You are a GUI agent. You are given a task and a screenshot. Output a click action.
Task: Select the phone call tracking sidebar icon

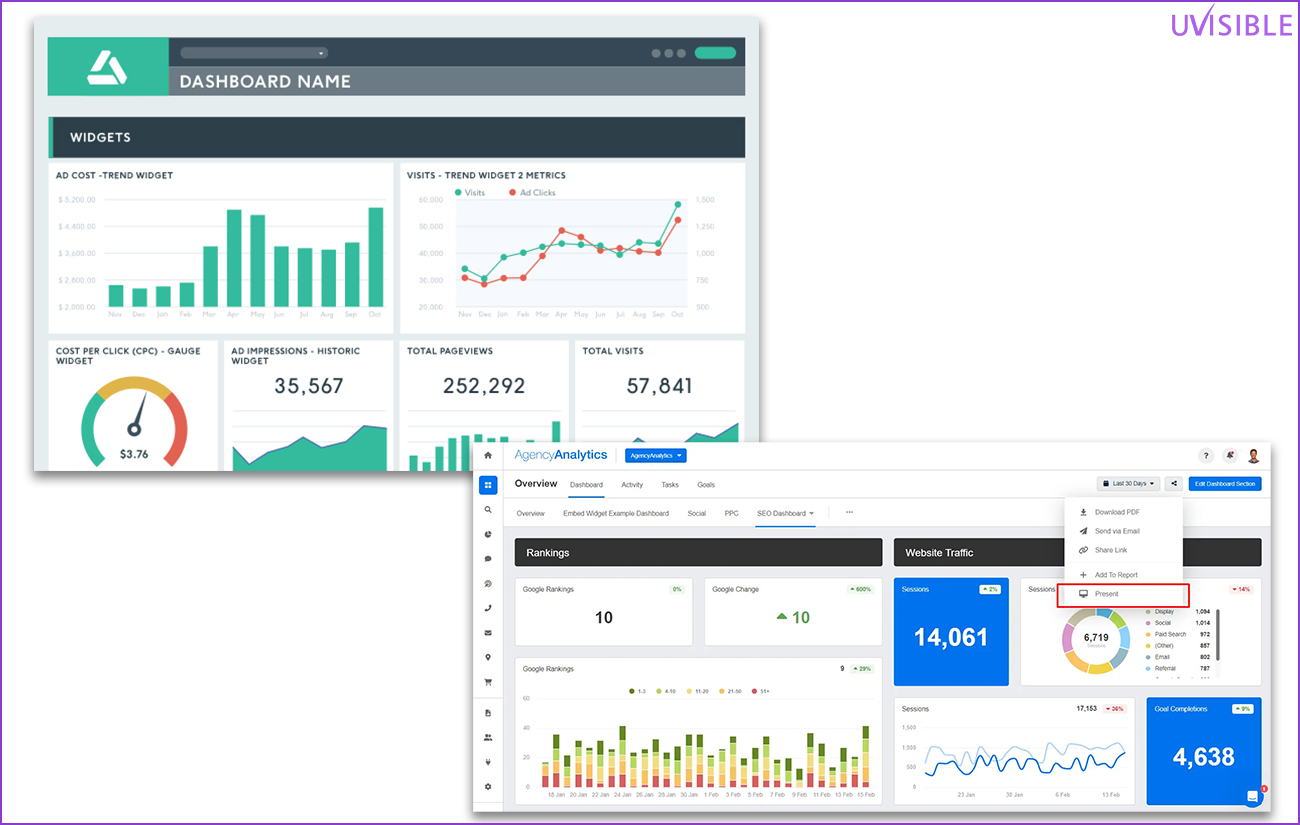488,608
